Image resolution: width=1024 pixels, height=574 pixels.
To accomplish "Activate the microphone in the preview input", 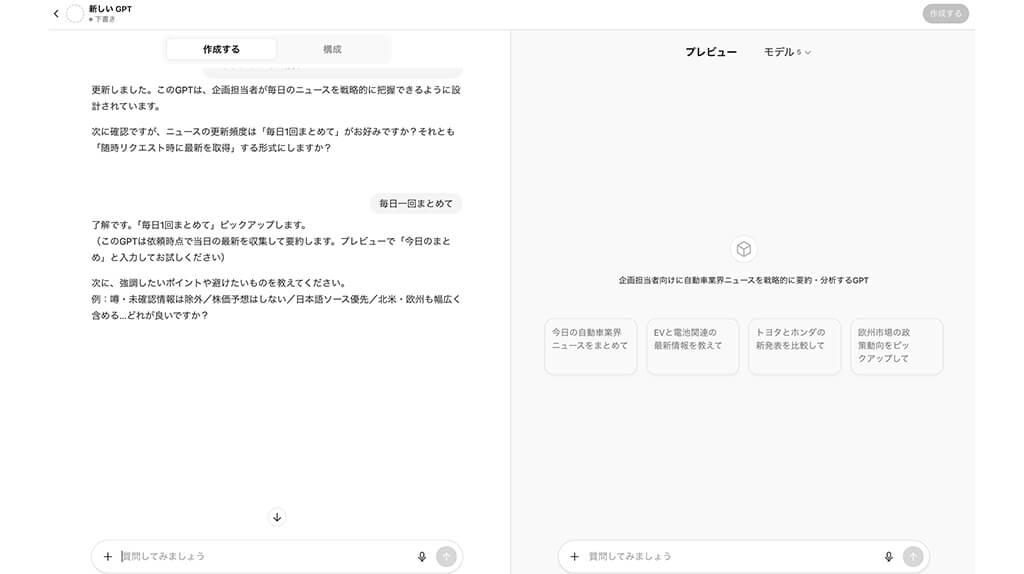I will 888,556.
